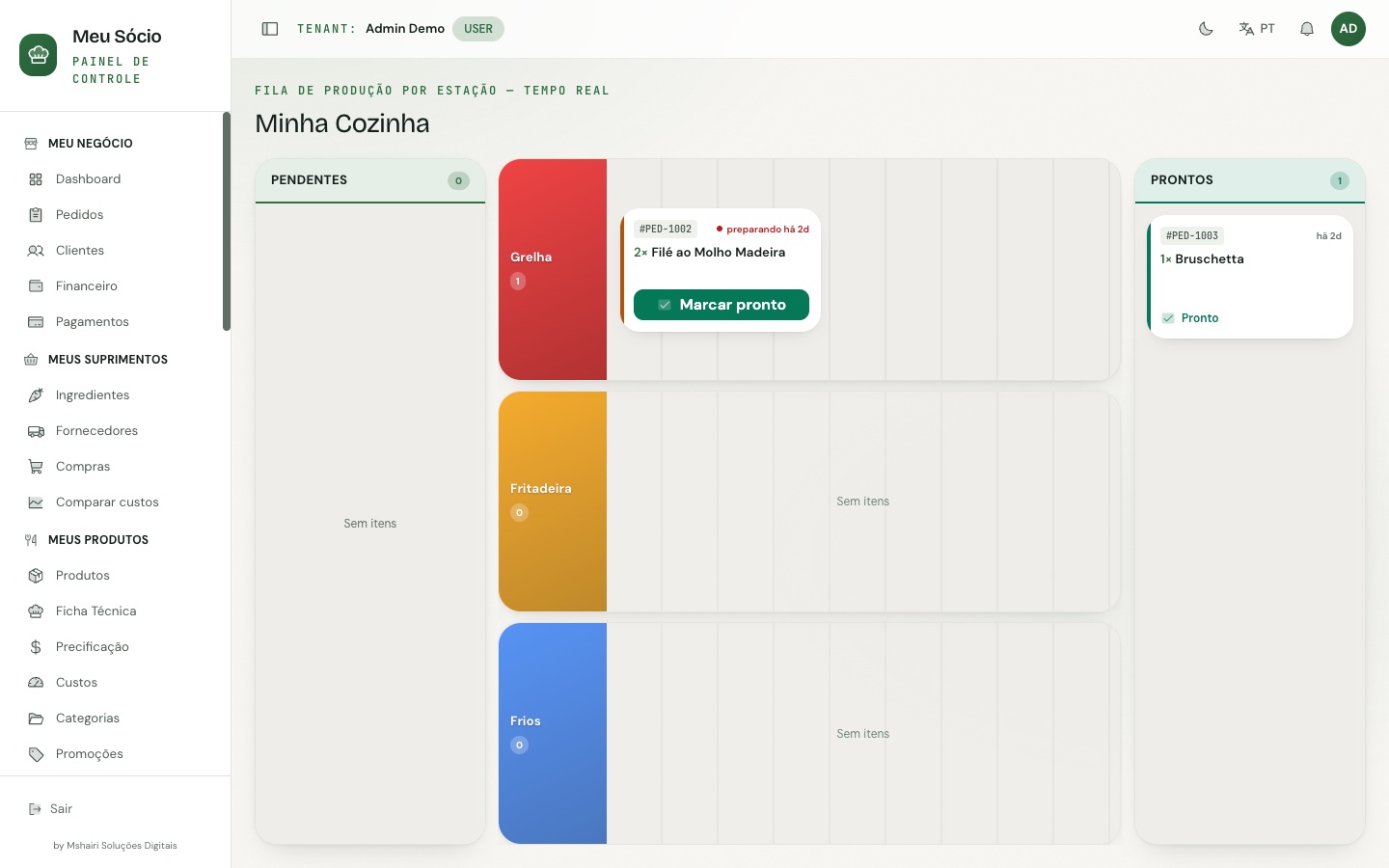The height and width of the screenshot is (868, 1389).
Task: Toggle the sidebar collapse icon
Action: click(270, 29)
